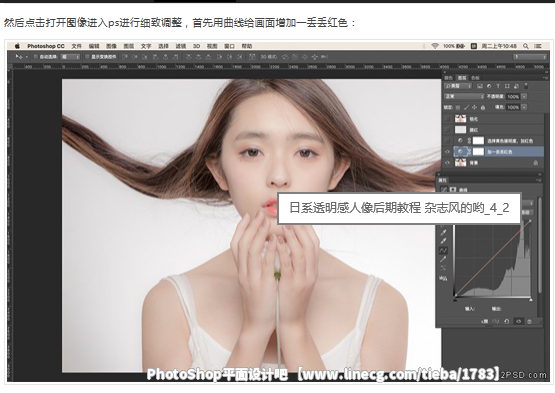Image resolution: width=555 pixels, height=393 pixels.
Task: Click the curves white point slider
Action: click(531, 300)
